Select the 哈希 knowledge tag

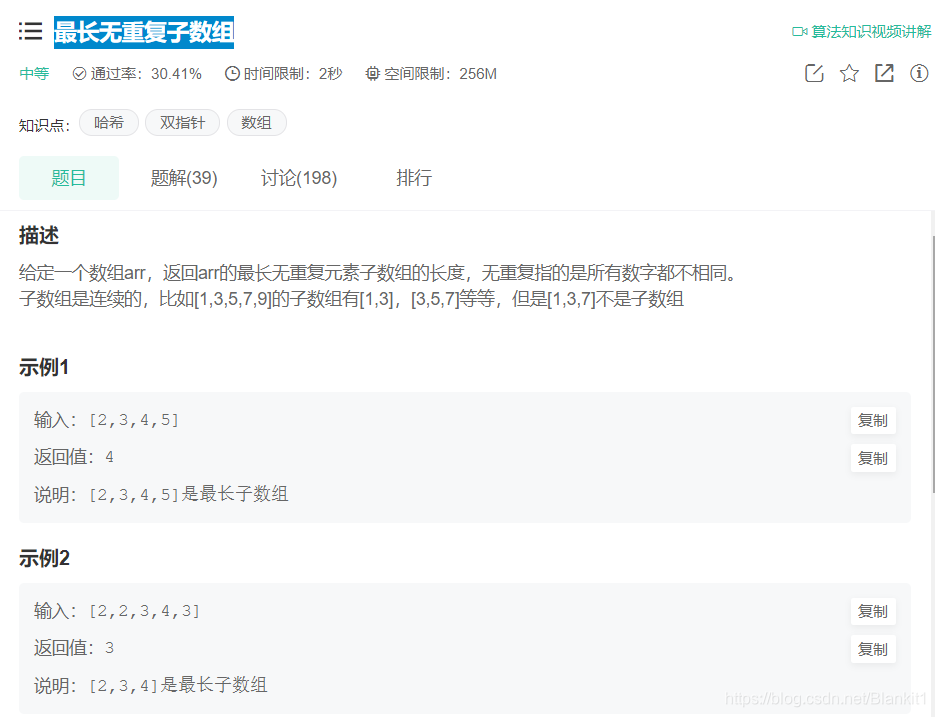pyautogui.click(x=108, y=122)
